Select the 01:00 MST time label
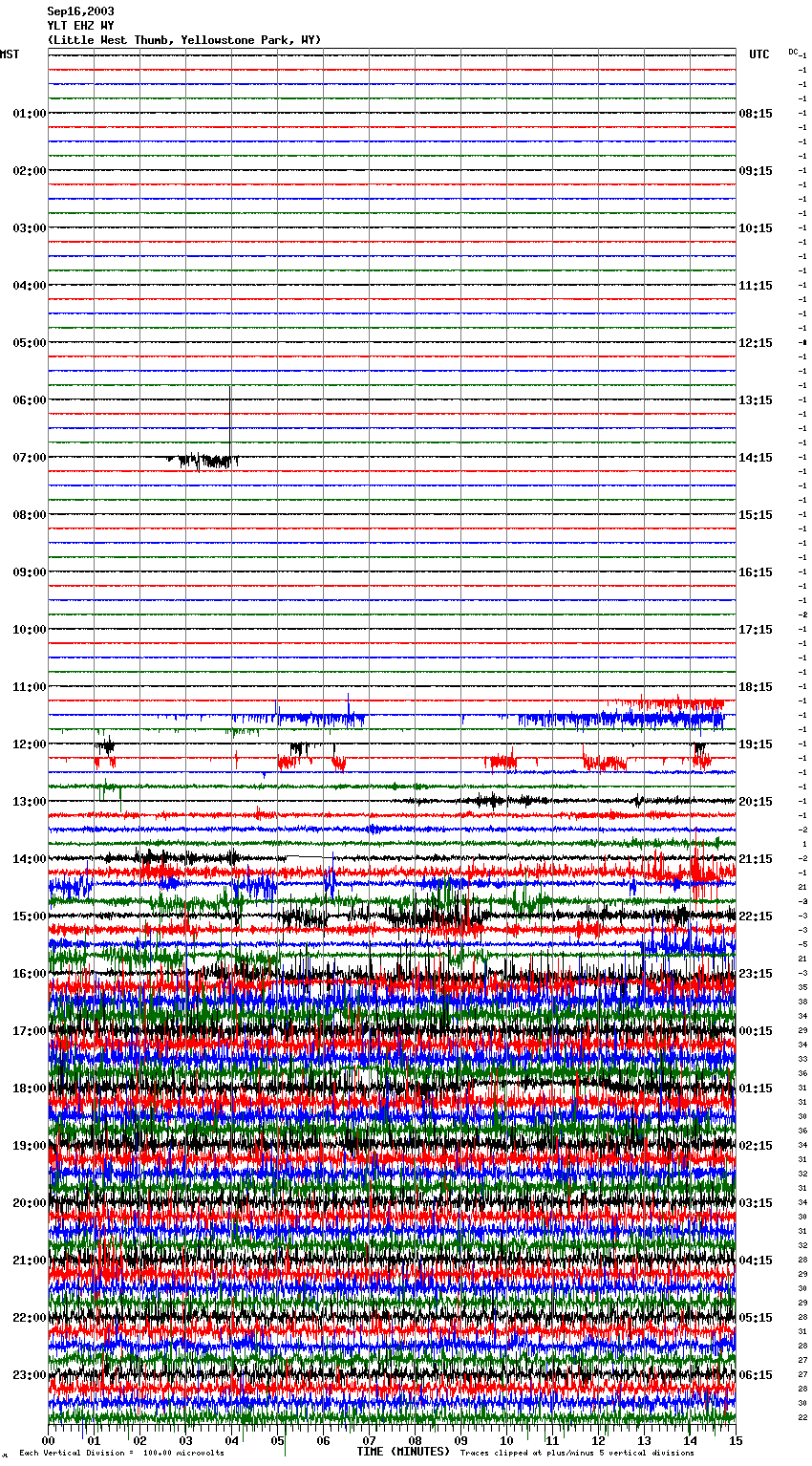 tap(30, 114)
